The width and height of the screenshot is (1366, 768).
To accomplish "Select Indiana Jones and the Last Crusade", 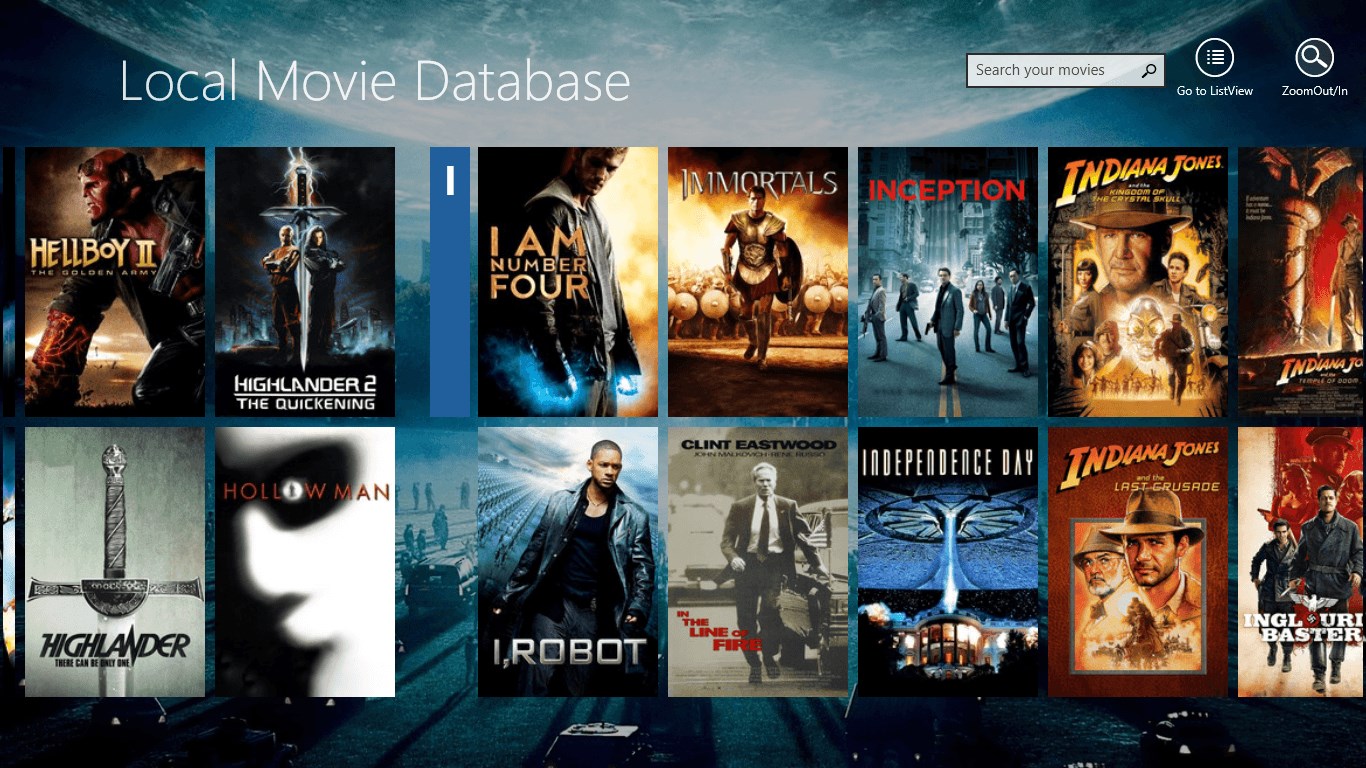I will pos(1138,562).
